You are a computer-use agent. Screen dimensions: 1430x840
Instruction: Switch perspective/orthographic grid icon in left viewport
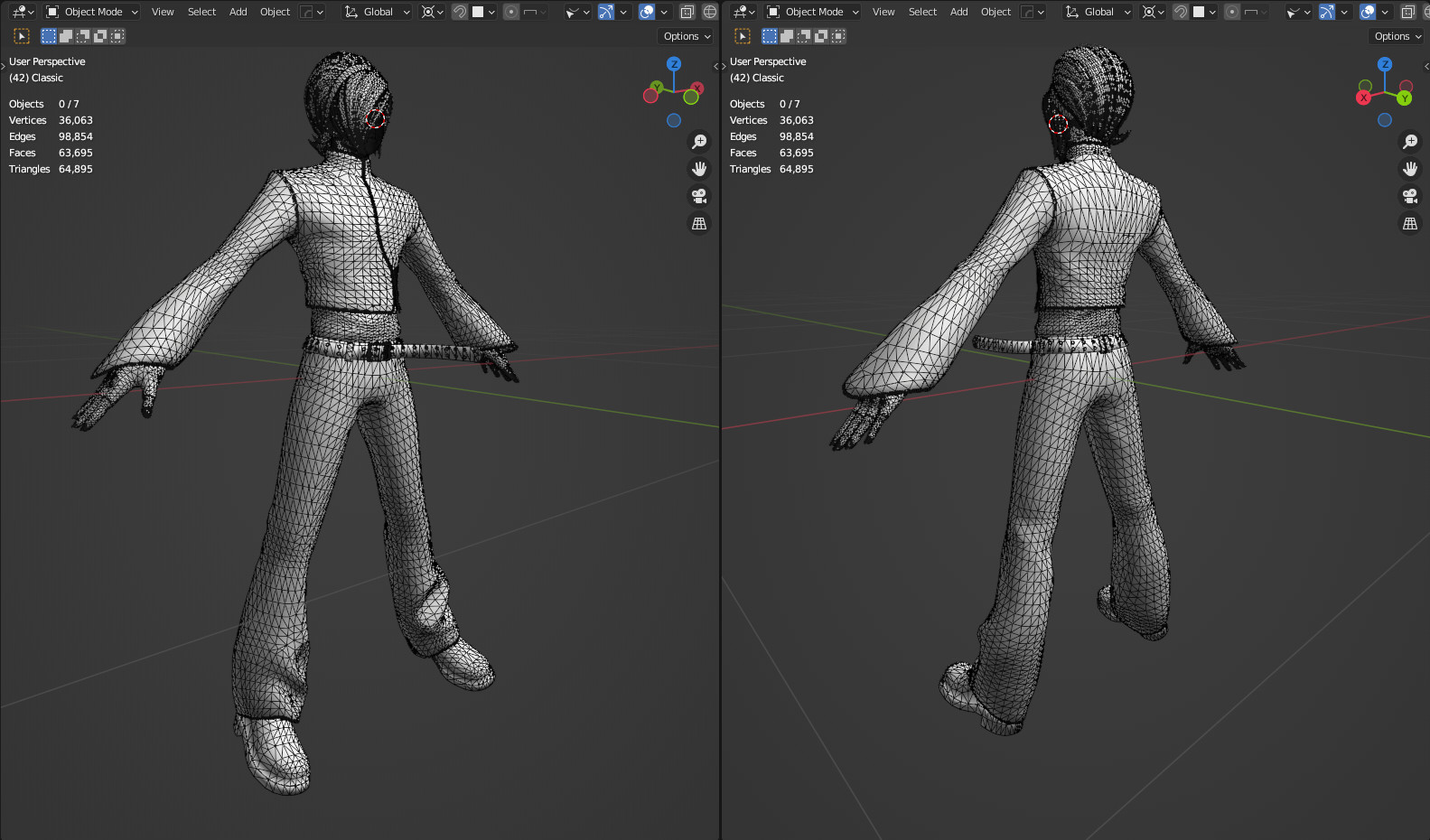click(699, 223)
